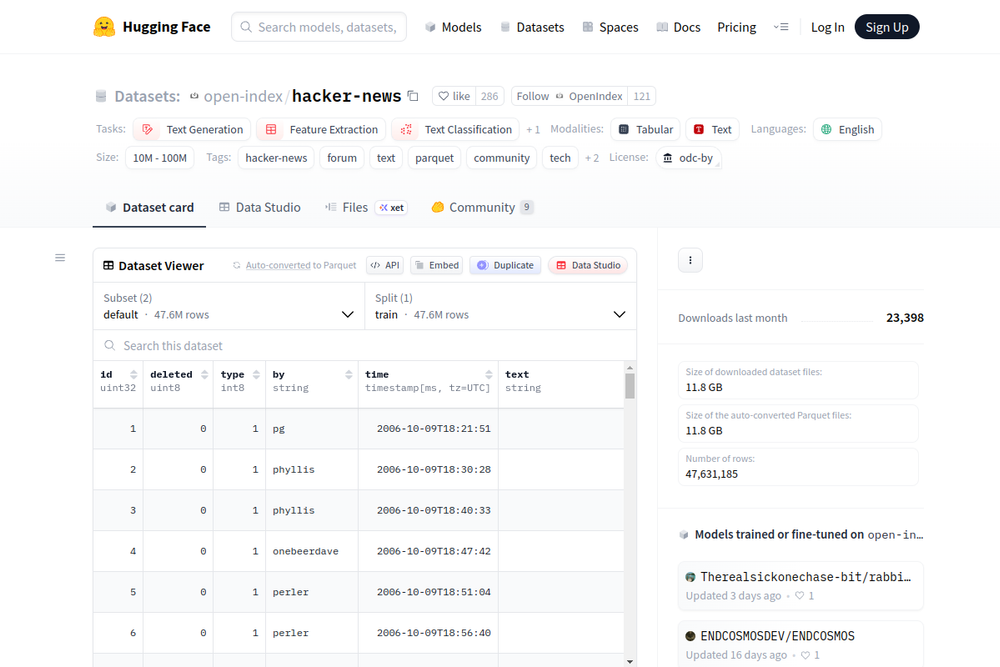Viewport: 1000px width, 667px height.
Task: Click the Embed button
Action: 437,265
